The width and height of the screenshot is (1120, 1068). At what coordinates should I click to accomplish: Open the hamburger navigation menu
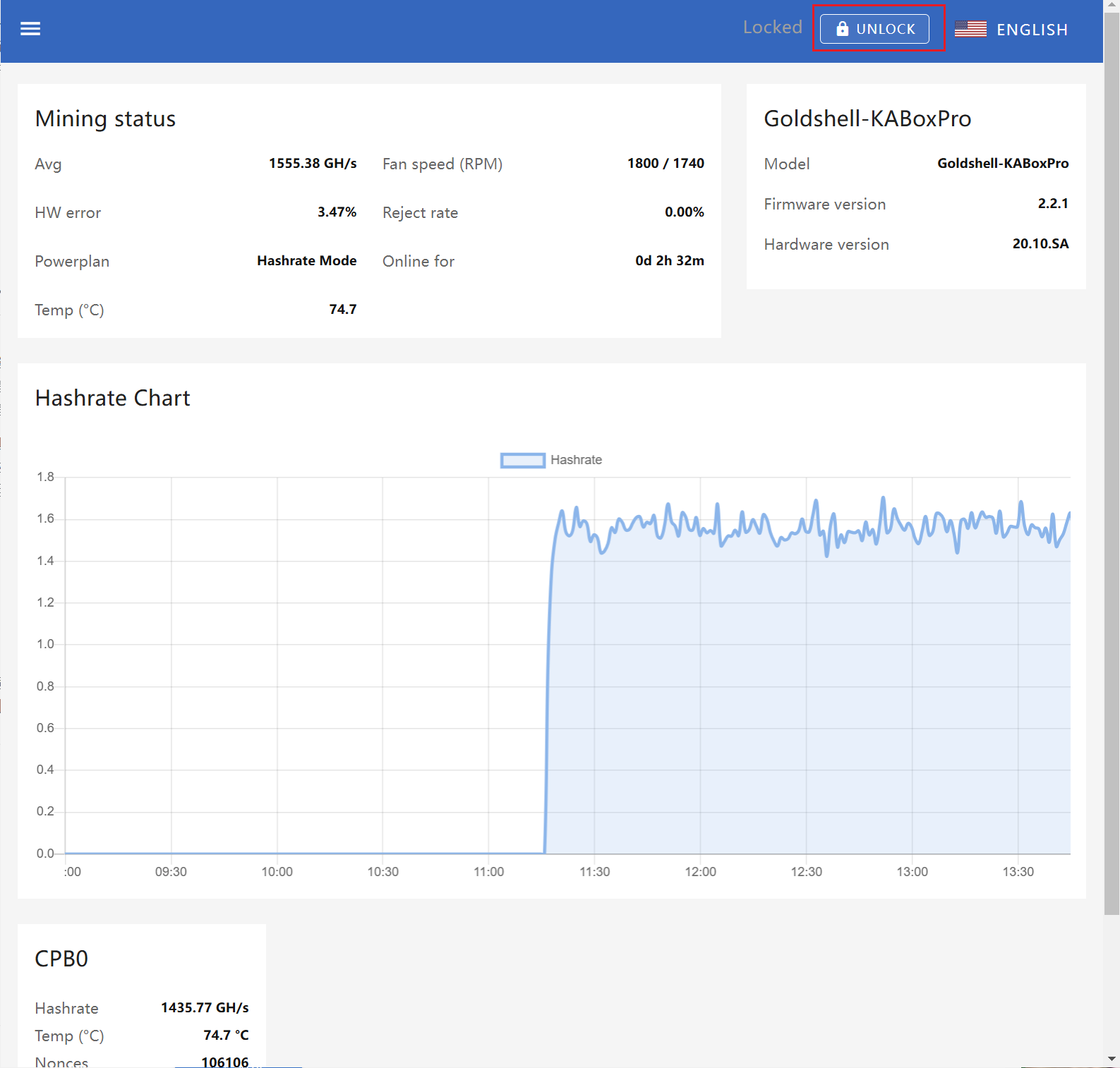[30, 29]
